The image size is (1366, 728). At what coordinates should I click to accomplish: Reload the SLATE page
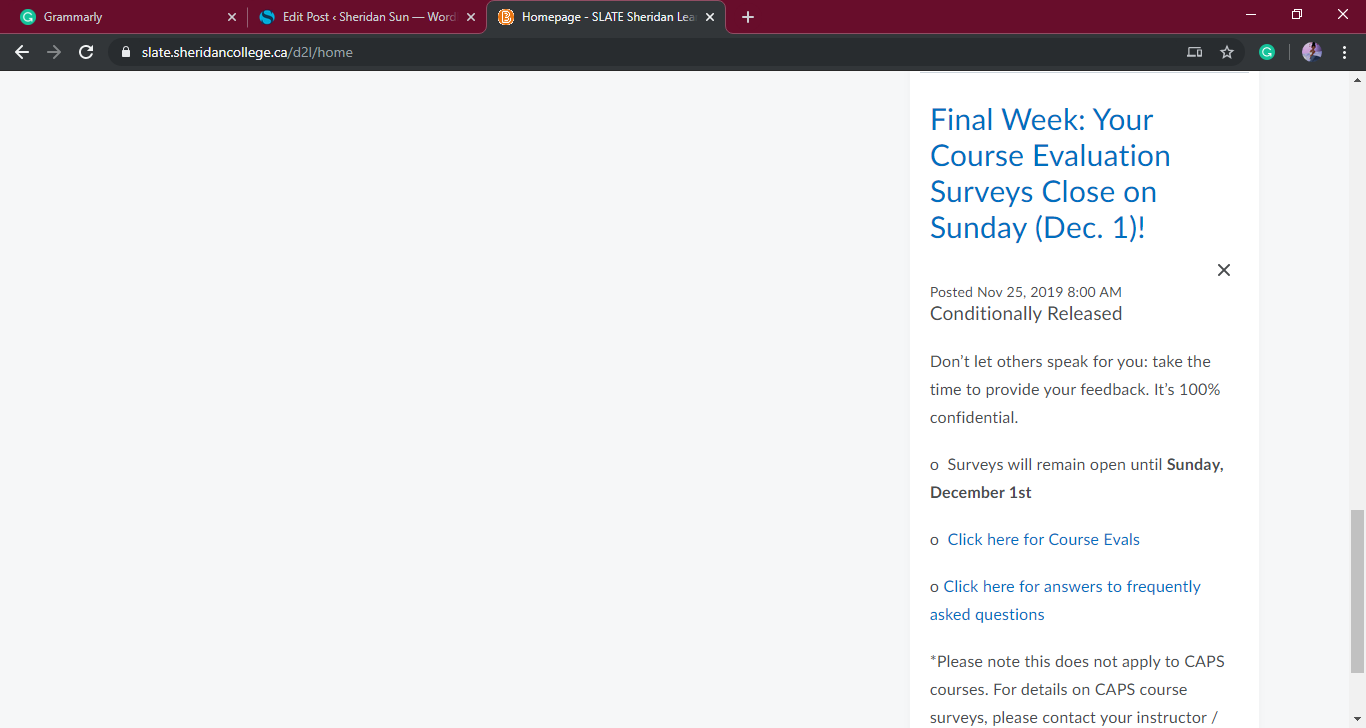click(x=86, y=52)
